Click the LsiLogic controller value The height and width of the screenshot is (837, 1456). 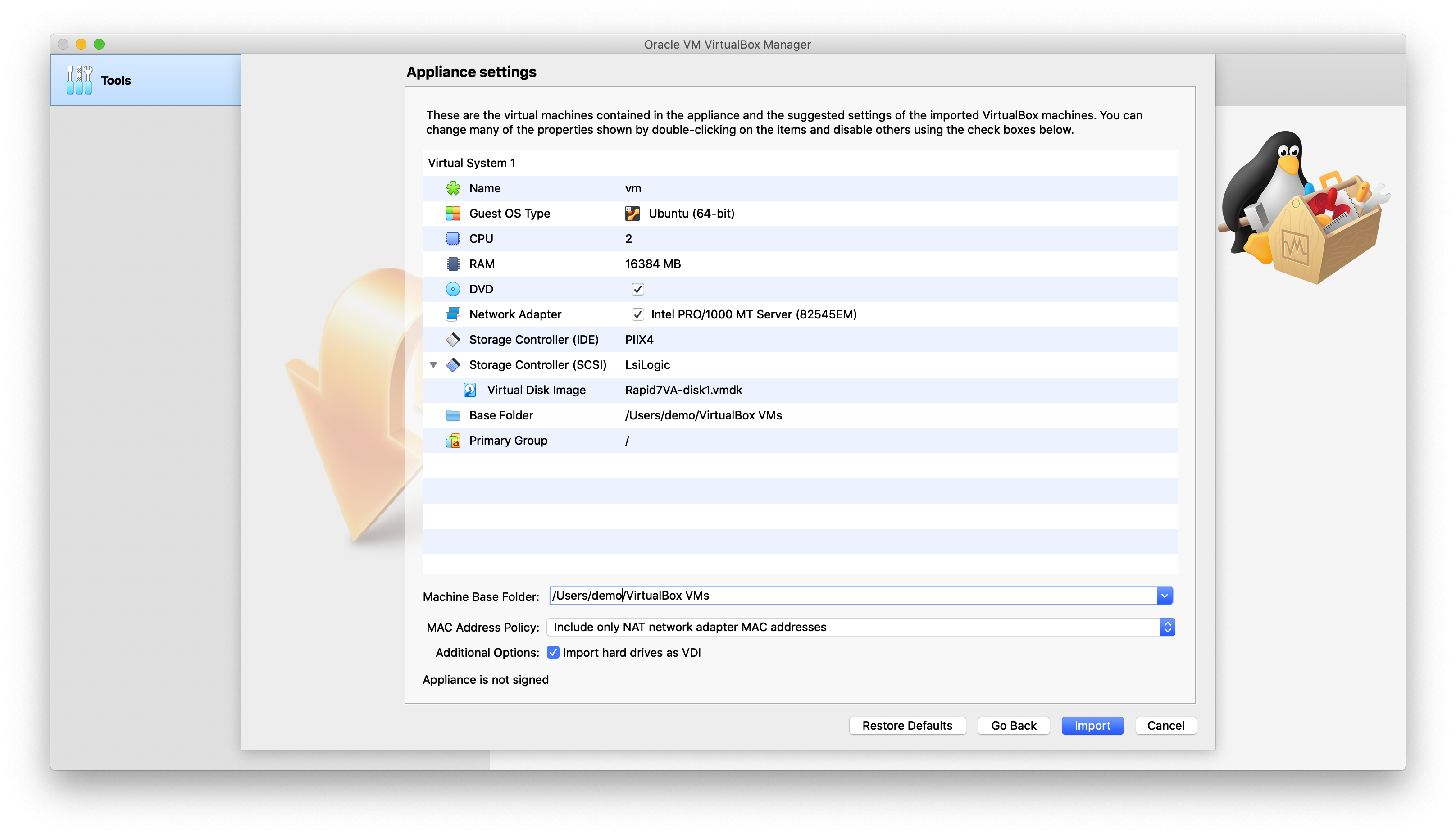coord(647,365)
